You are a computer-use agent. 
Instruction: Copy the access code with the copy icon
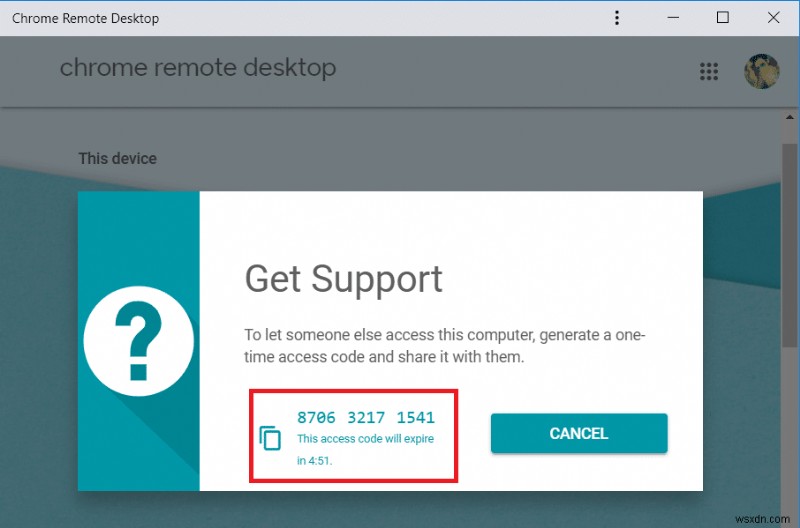[270, 438]
